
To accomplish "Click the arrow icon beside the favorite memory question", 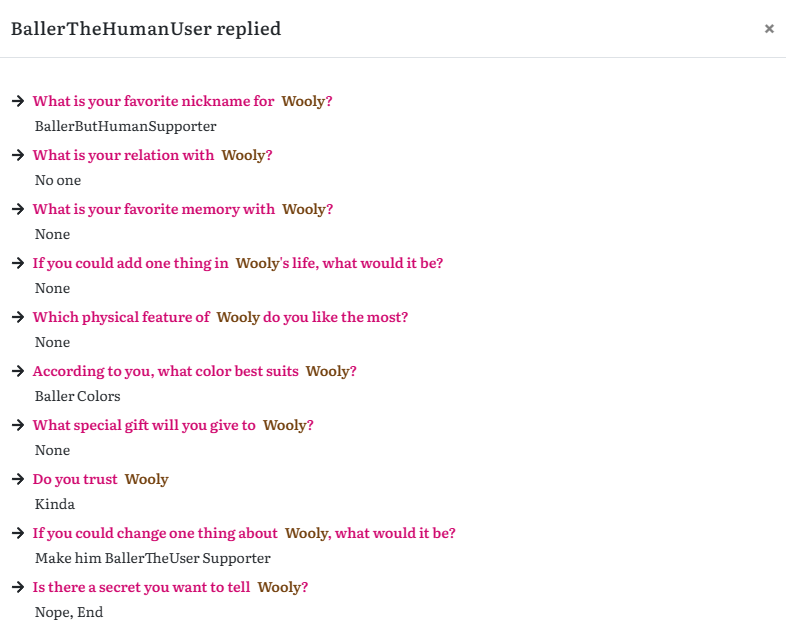I will 18,209.
